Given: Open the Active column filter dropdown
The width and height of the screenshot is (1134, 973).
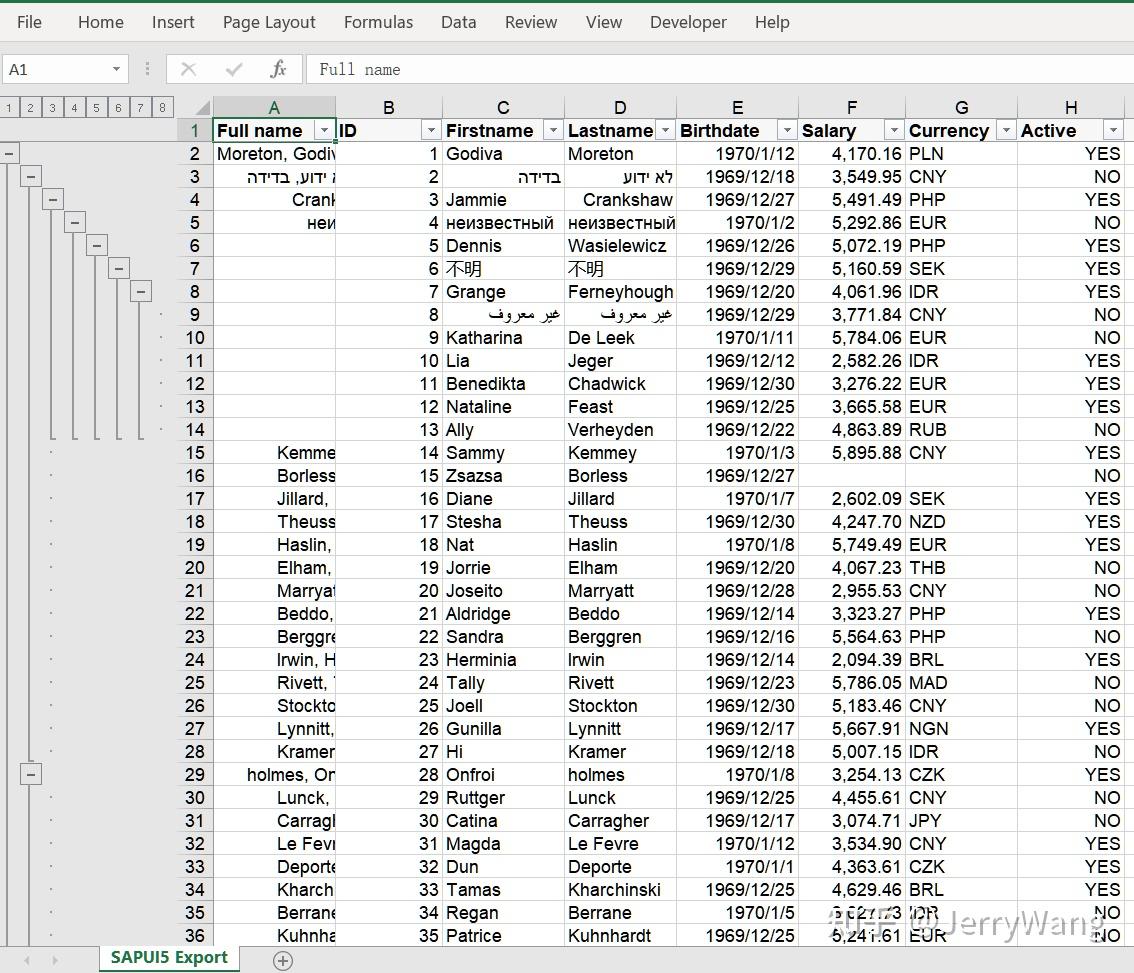Looking at the screenshot, I should coord(1113,131).
